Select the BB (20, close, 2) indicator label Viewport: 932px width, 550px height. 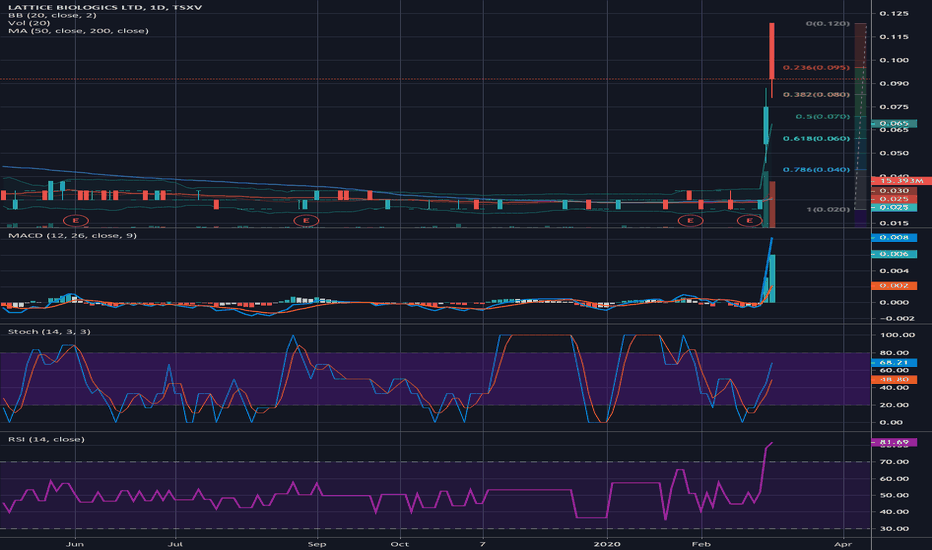click(x=52, y=15)
